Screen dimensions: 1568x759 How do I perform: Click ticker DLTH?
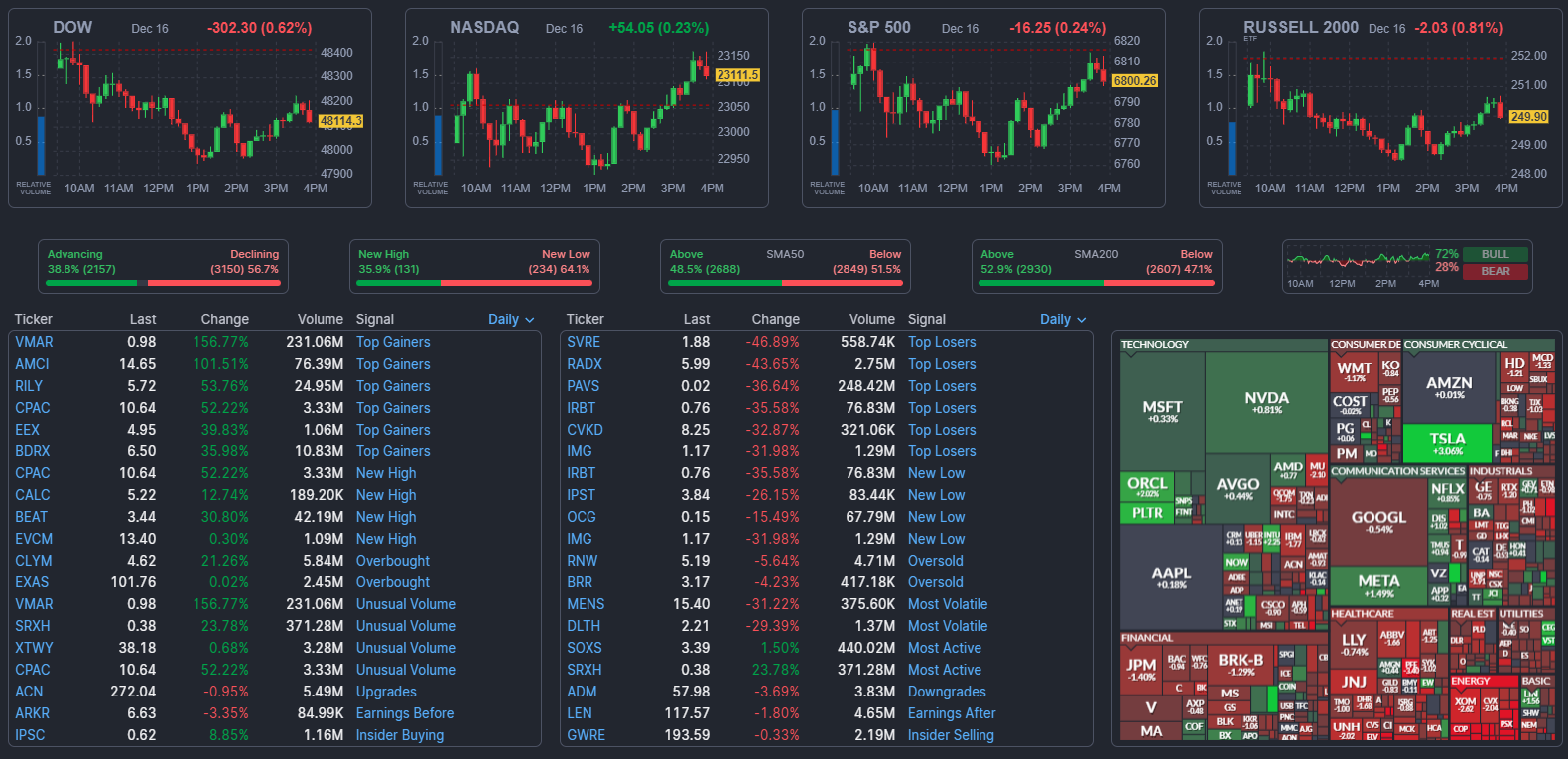point(584,626)
